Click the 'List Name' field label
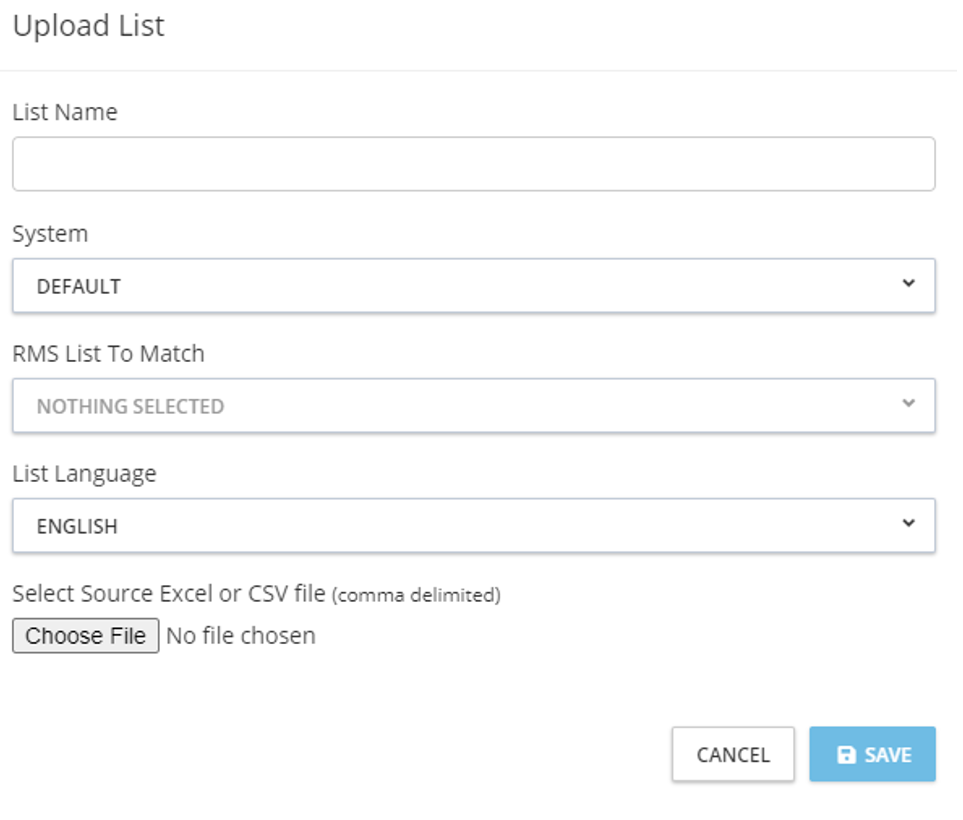Screen dimensions: 963x820 (x=65, y=113)
